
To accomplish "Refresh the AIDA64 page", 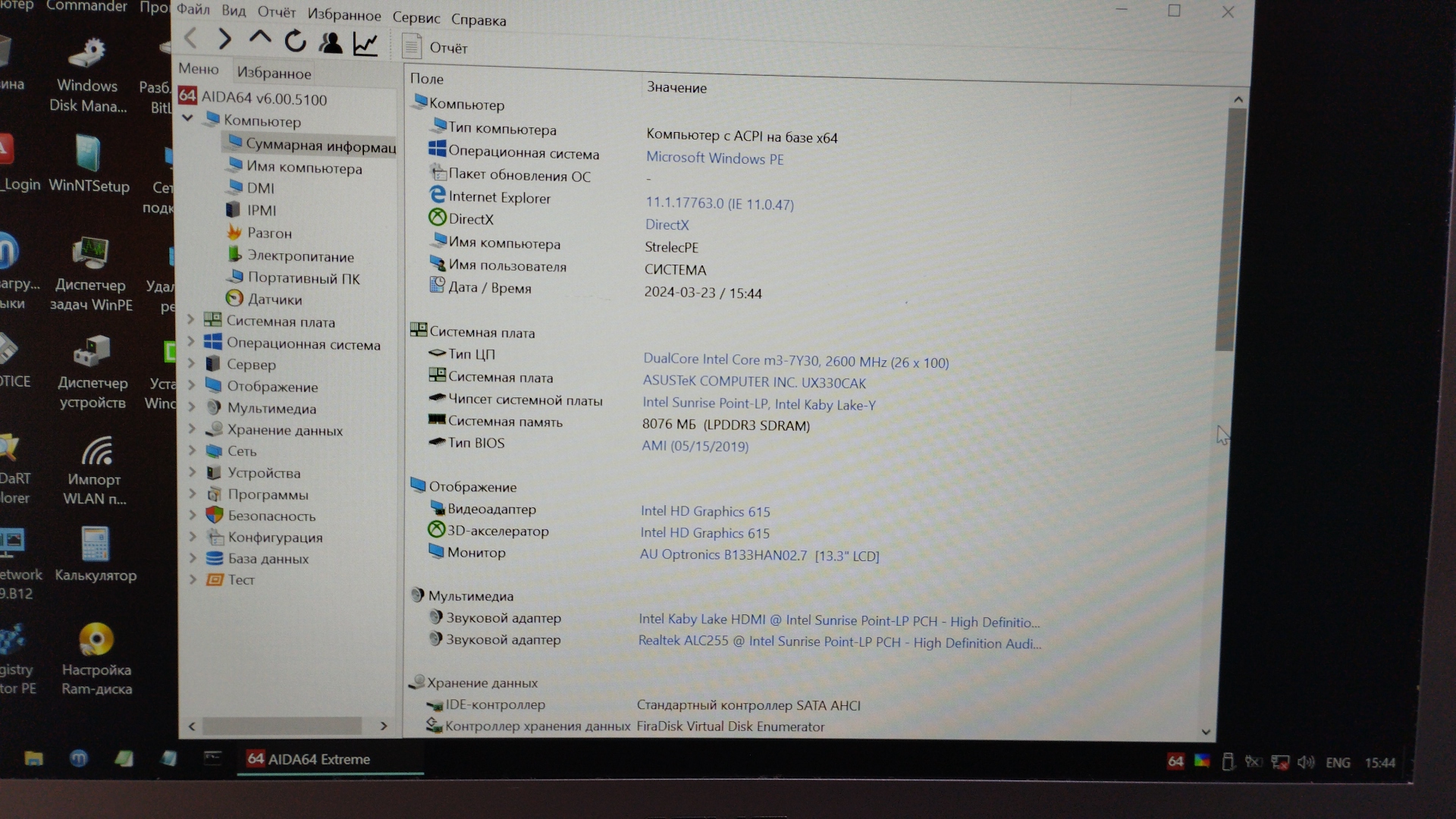I will click(x=295, y=40).
